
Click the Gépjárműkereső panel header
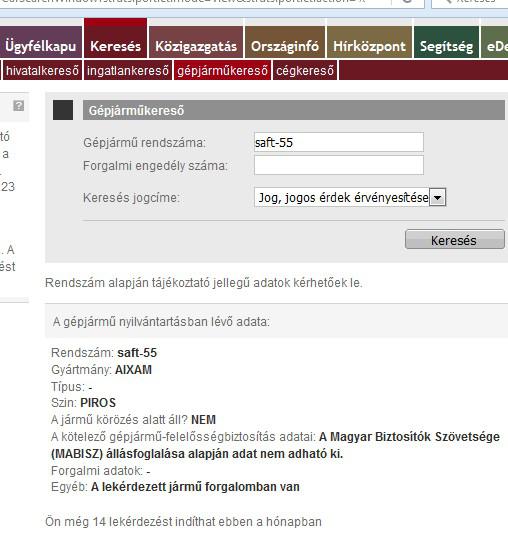[294, 110]
